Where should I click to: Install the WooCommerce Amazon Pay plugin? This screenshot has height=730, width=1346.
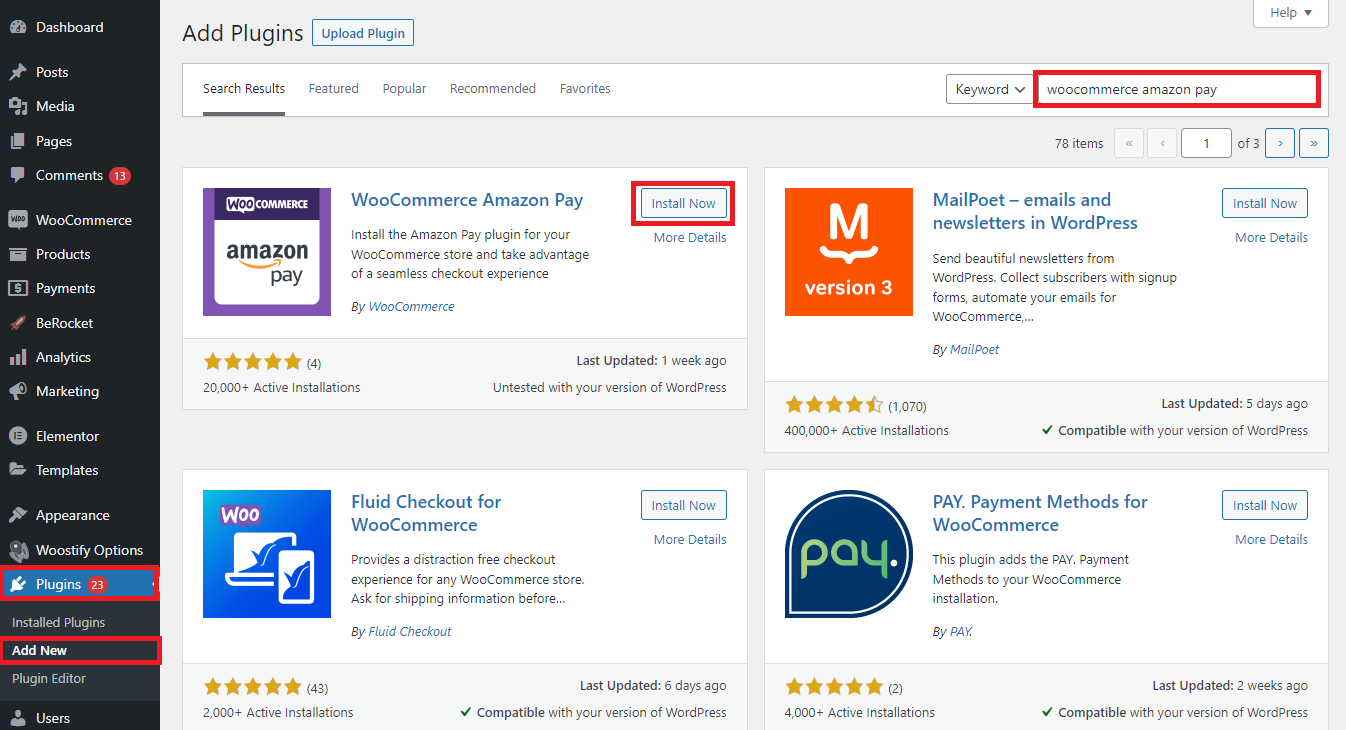(x=684, y=203)
